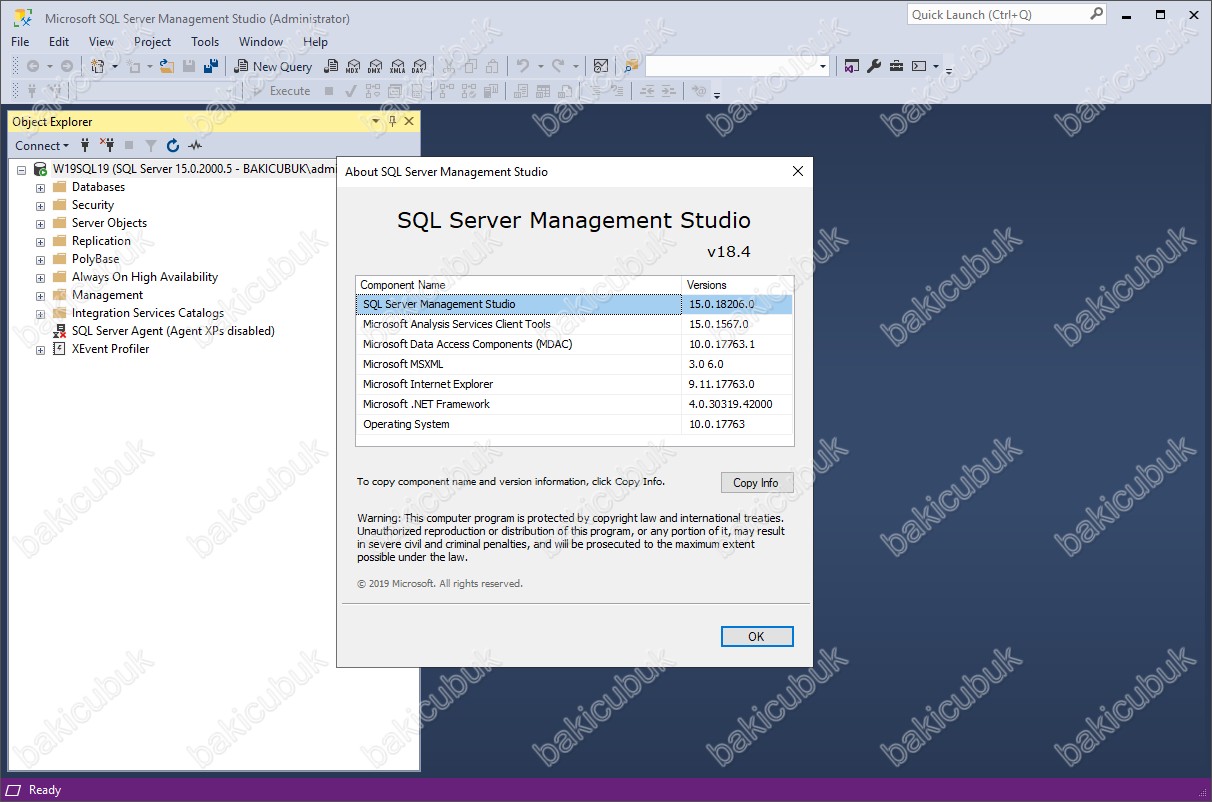Click the Disconnect plug icon in Object Explorer

pyautogui.click(x=107, y=145)
